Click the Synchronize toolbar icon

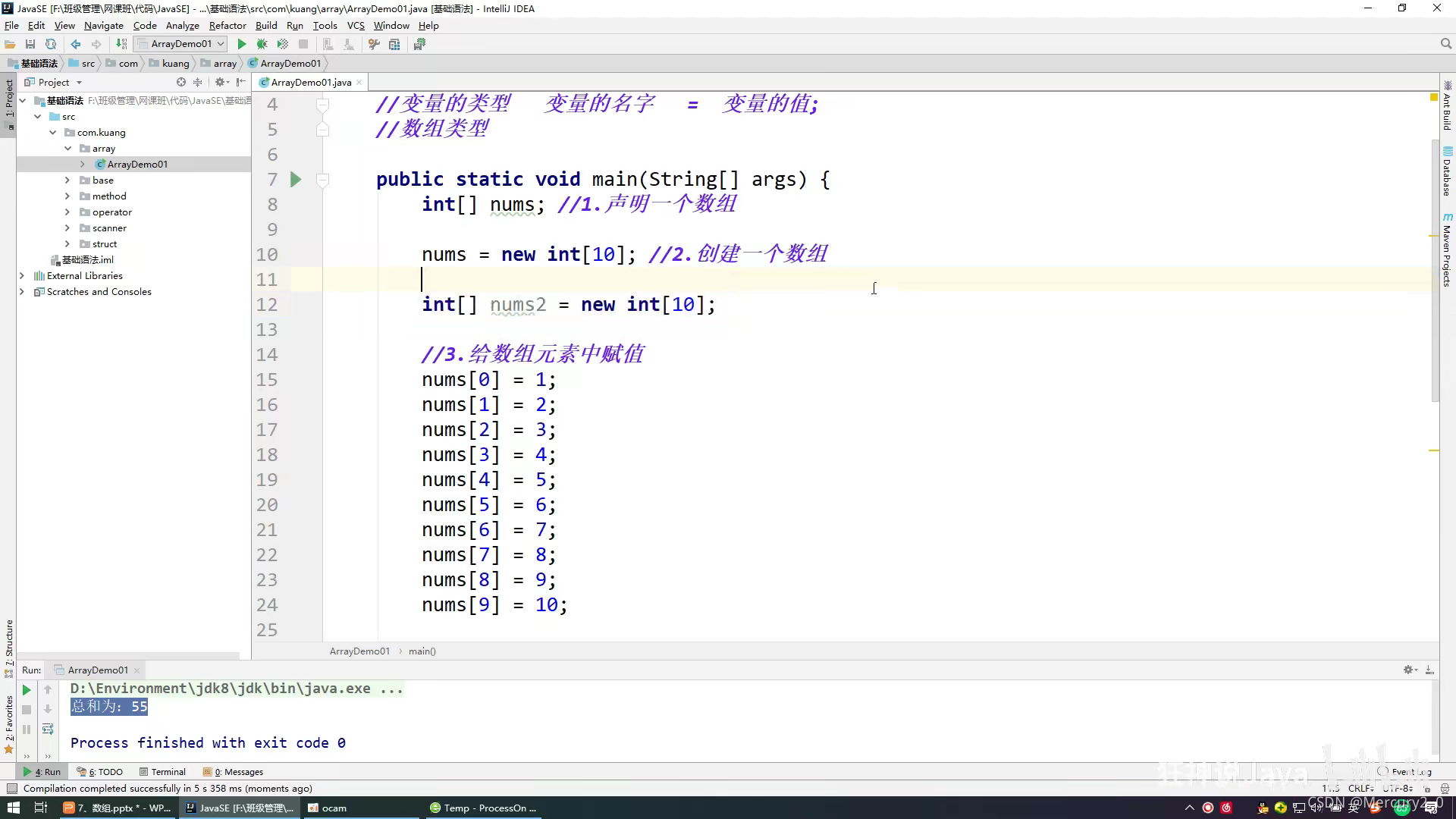click(x=51, y=44)
